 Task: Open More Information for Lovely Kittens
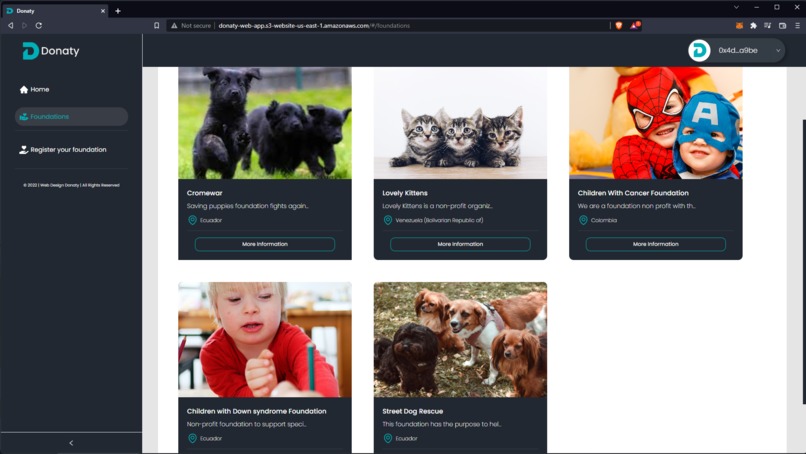pyautogui.click(x=460, y=244)
